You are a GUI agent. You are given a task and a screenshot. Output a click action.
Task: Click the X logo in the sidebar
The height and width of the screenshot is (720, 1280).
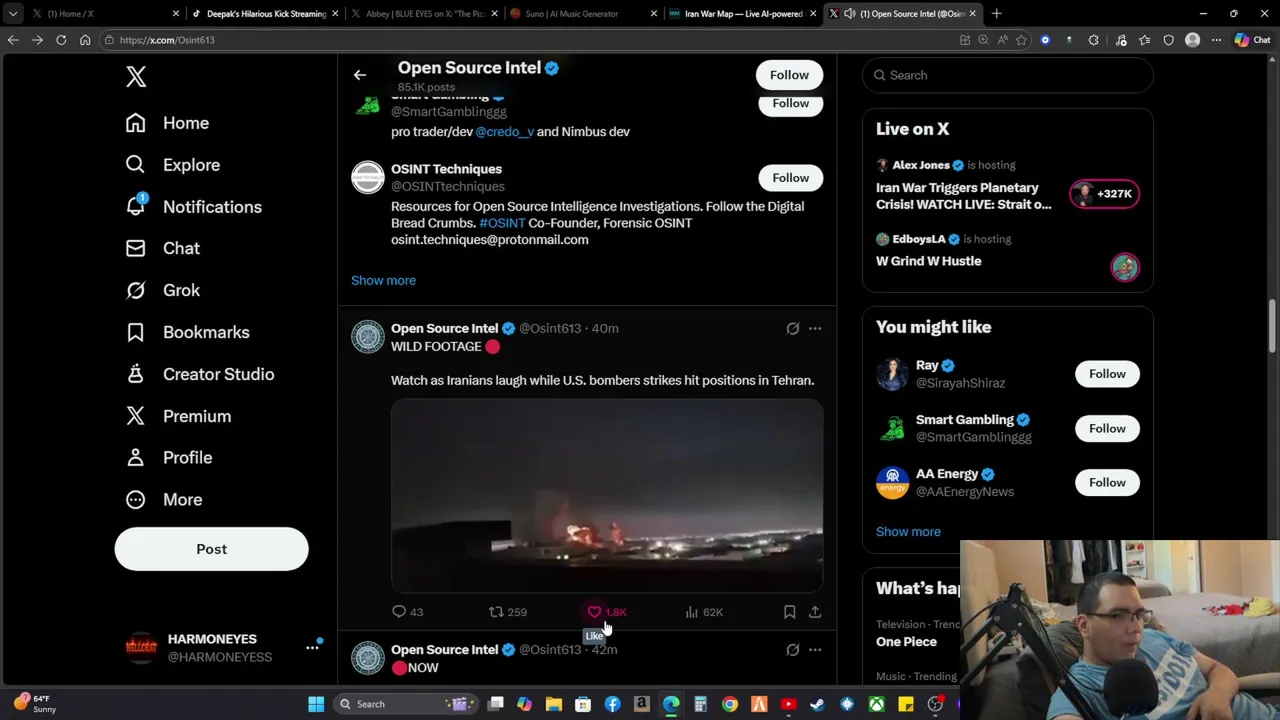136,76
